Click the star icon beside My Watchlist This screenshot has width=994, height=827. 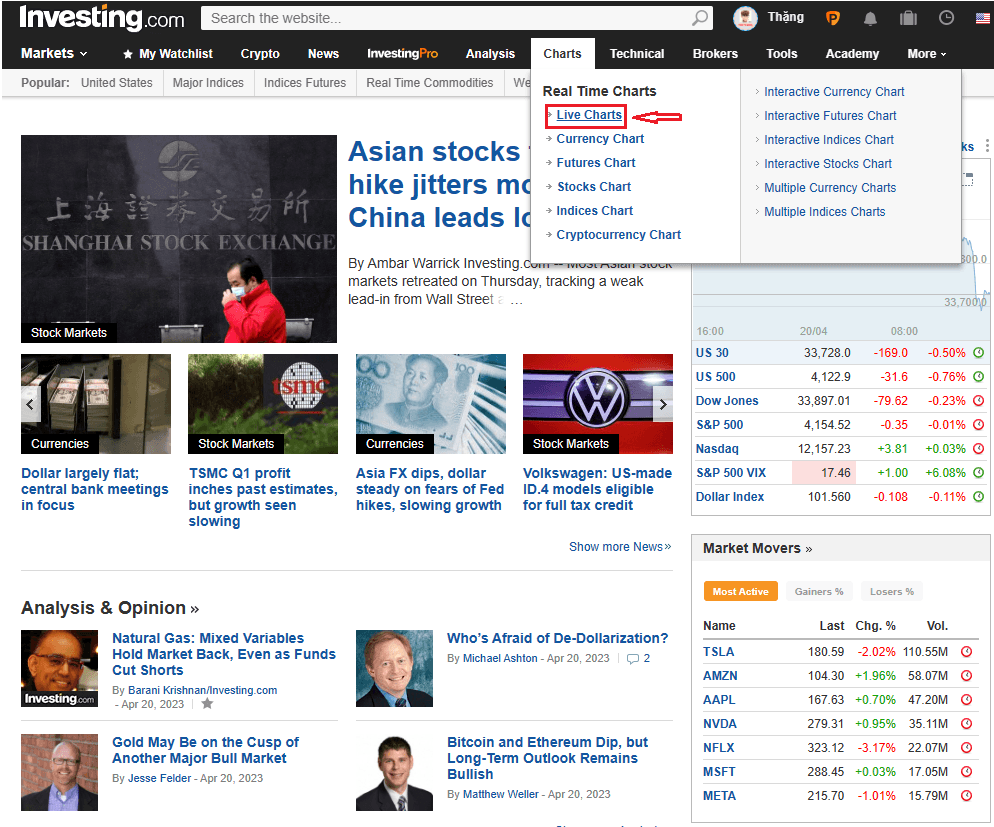tap(127, 54)
